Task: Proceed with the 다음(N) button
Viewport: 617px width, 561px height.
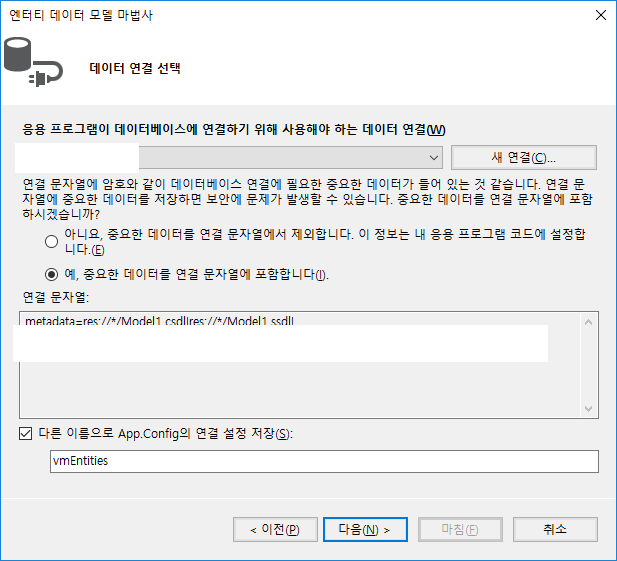Action: click(365, 530)
